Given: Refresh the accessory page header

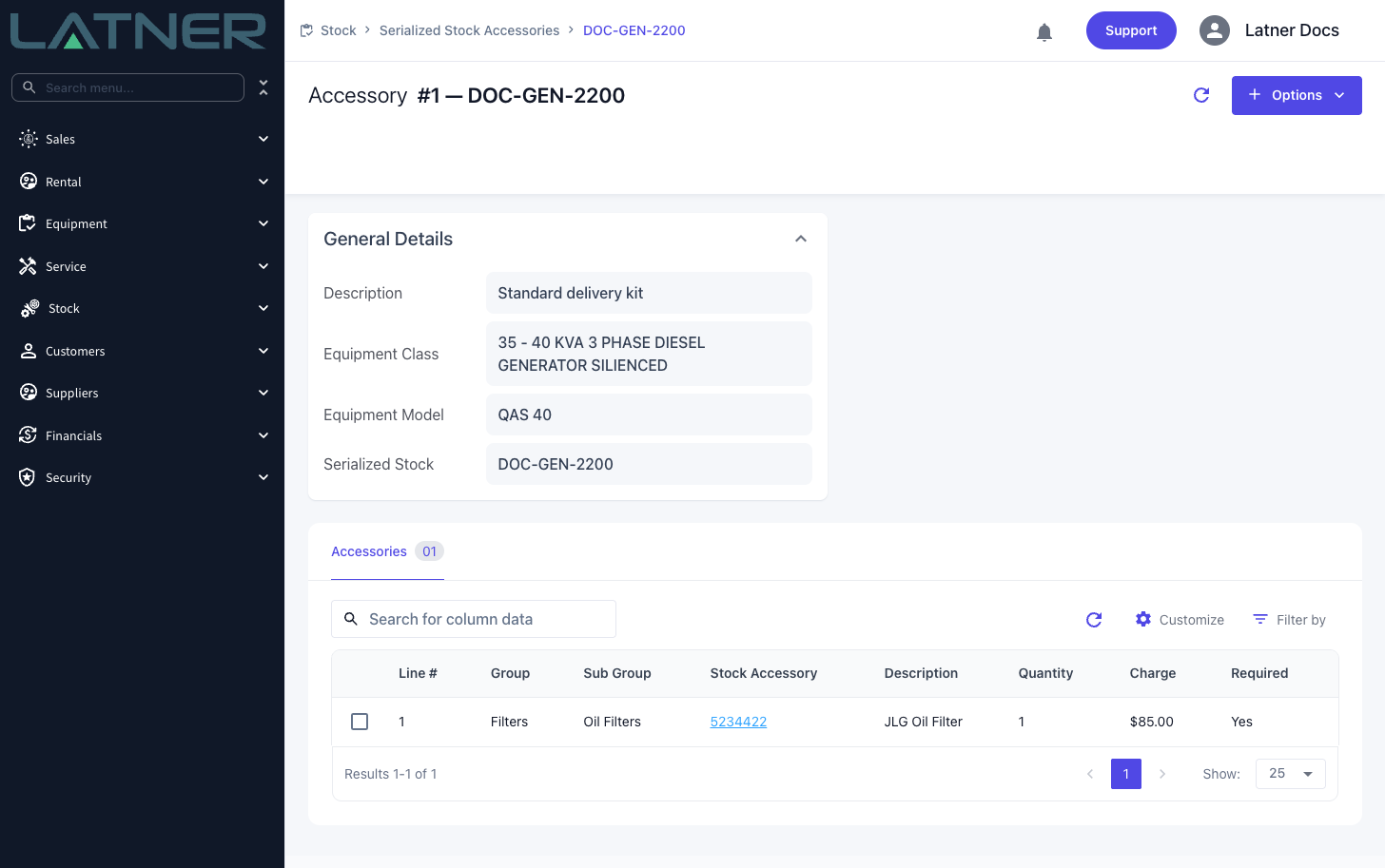Looking at the screenshot, I should (1201, 95).
